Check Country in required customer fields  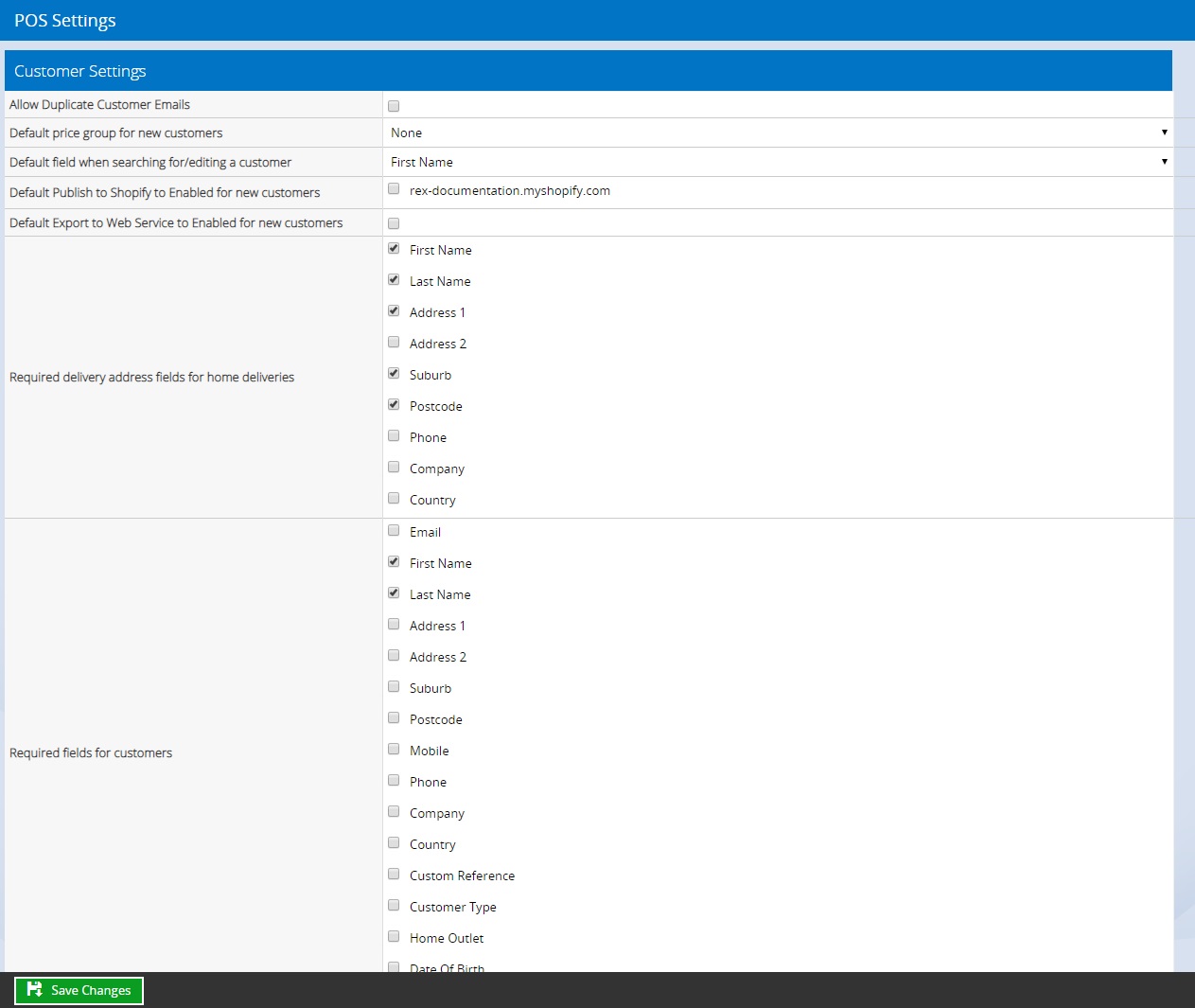point(394,843)
